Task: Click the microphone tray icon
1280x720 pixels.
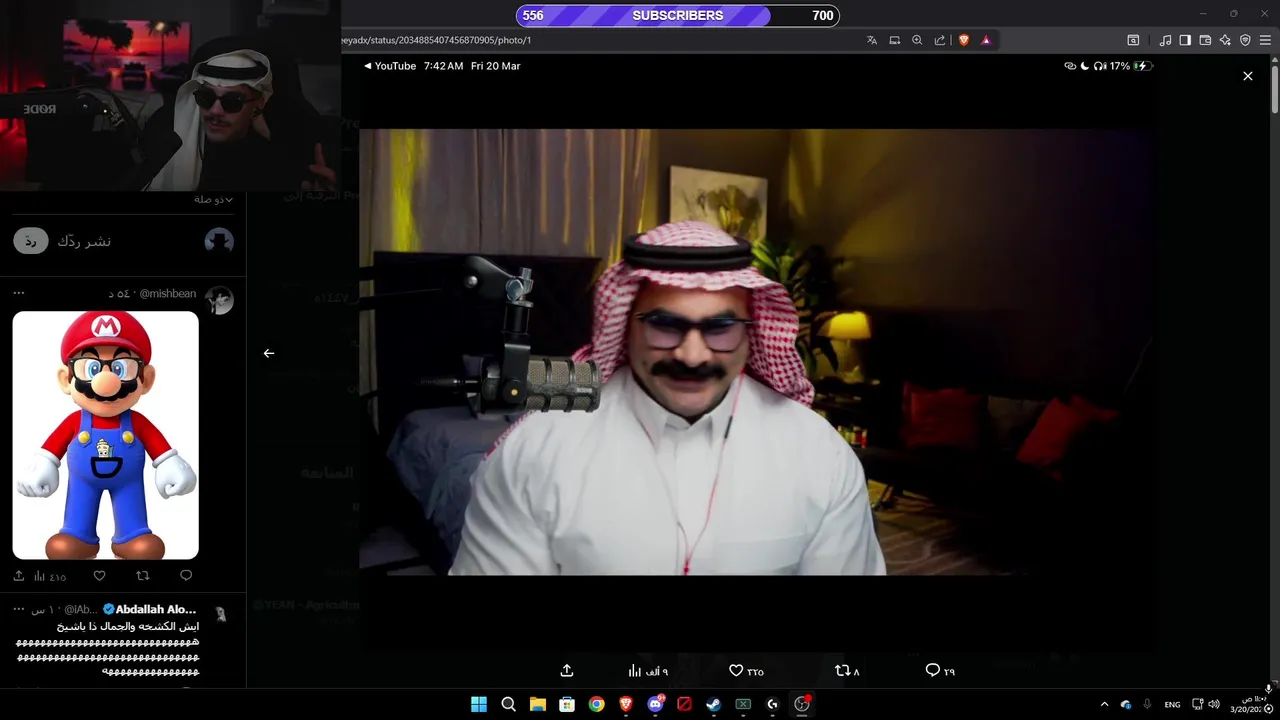Action: pyautogui.click(x=1147, y=704)
